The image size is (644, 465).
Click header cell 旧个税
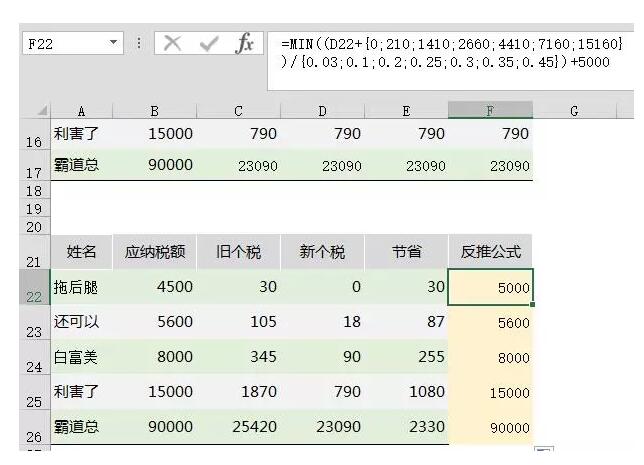(238, 252)
